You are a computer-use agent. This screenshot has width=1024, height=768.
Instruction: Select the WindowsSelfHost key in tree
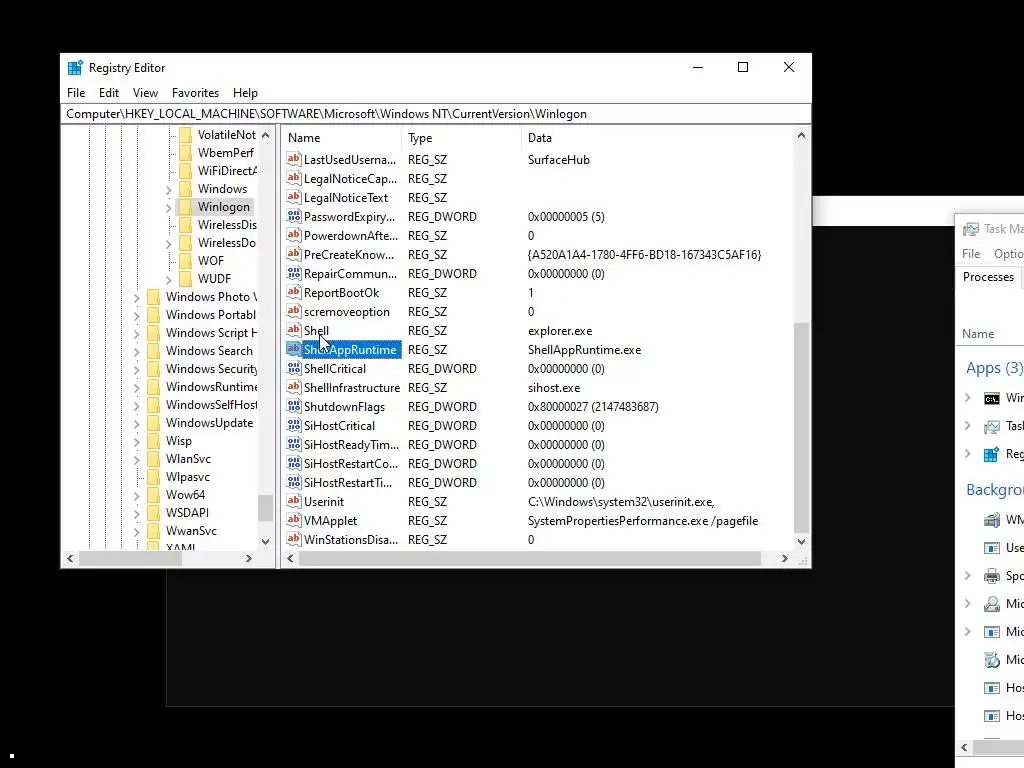point(211,405)
